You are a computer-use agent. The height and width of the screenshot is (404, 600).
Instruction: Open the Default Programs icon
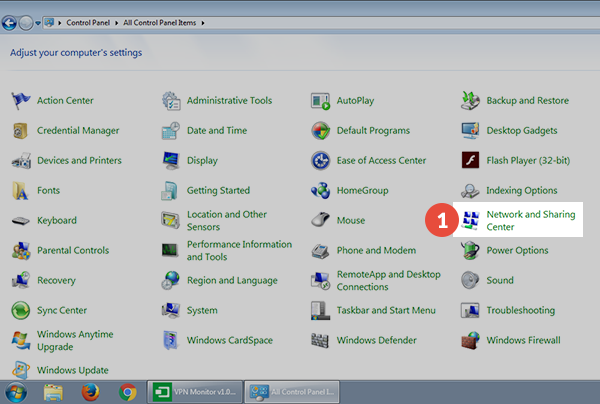320,131
